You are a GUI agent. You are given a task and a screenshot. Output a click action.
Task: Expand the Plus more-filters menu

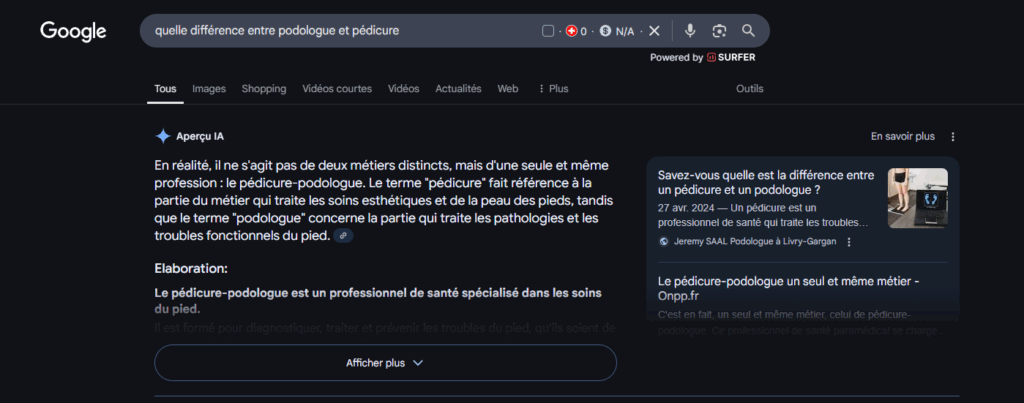[553, 89]
